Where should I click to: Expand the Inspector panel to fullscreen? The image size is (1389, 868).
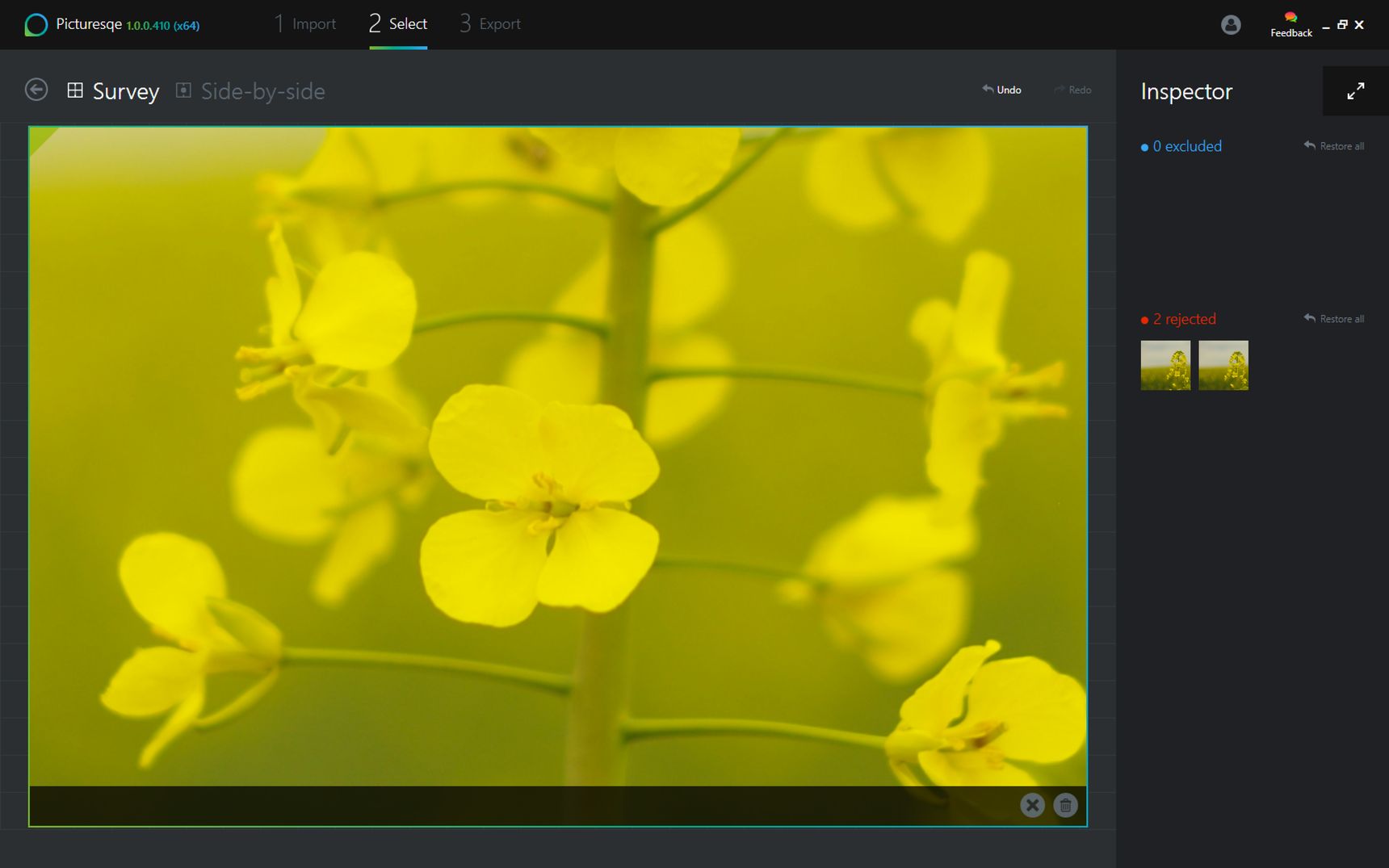click(1356, 91)
